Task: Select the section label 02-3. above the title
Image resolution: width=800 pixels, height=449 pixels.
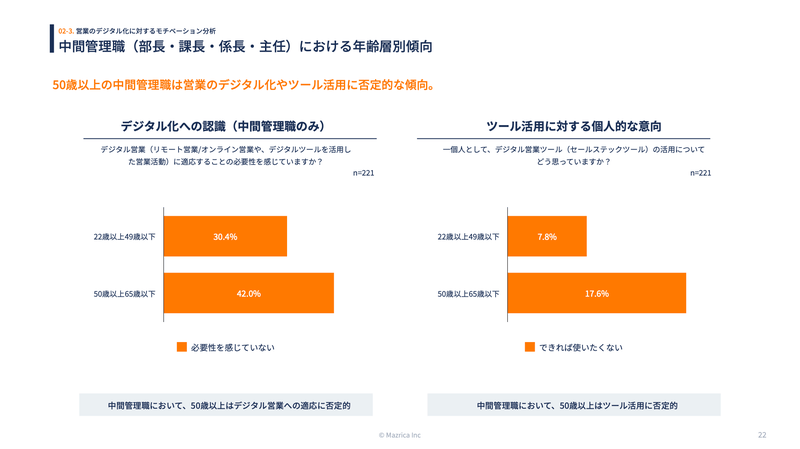Action: point(66,31)
